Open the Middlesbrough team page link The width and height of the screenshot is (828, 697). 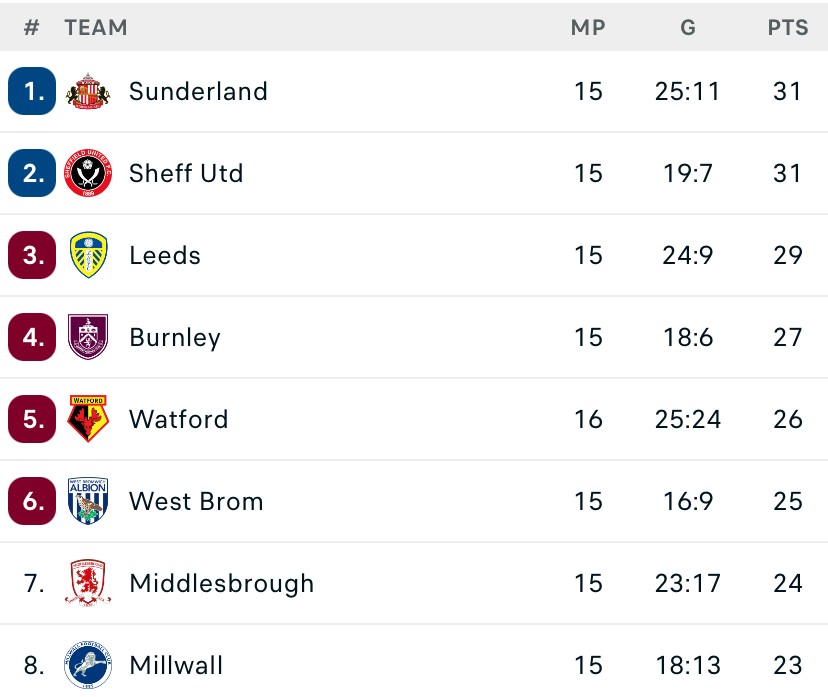[x=221, y=584]
